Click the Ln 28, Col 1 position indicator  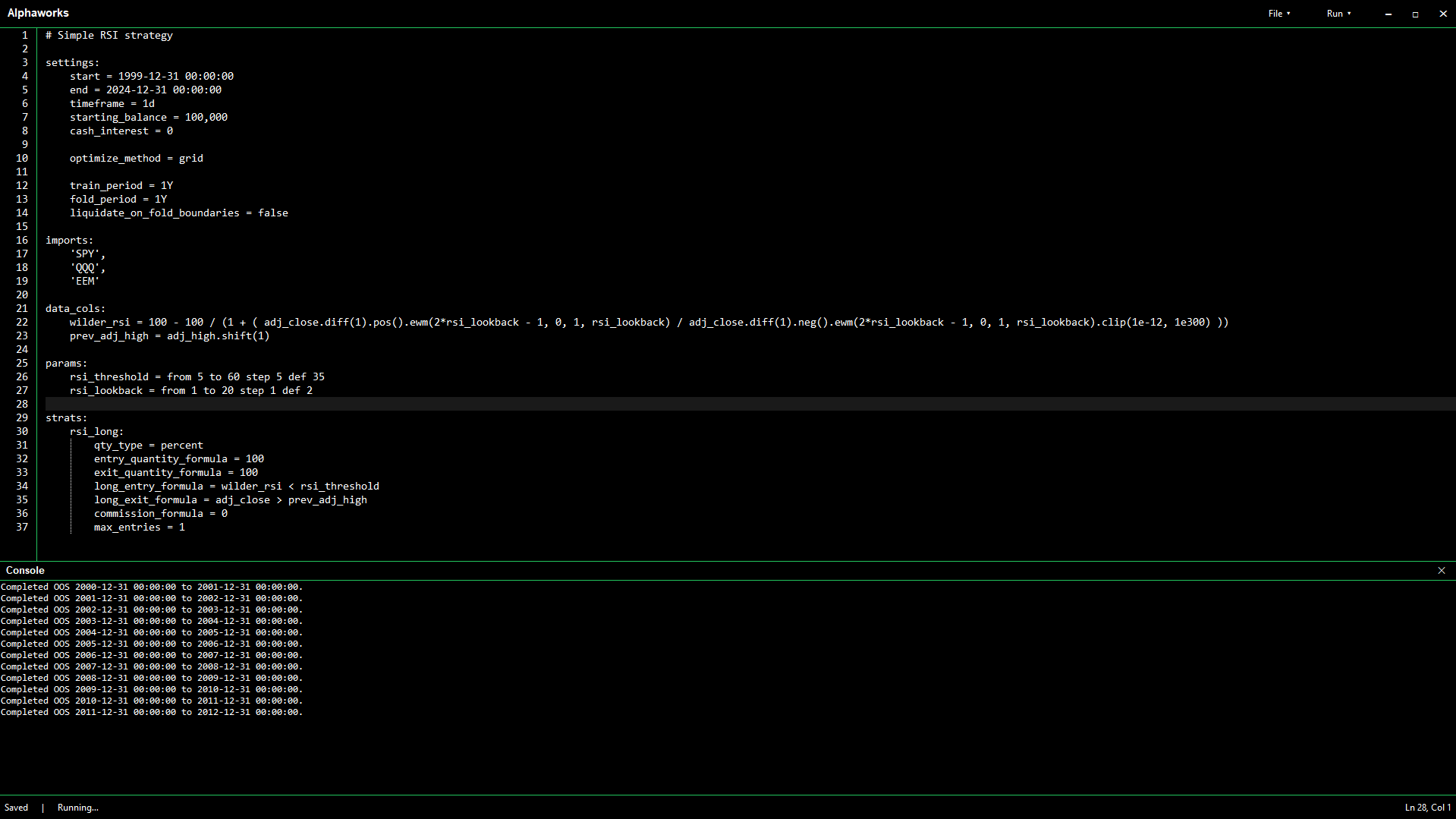click(1427, 808)
